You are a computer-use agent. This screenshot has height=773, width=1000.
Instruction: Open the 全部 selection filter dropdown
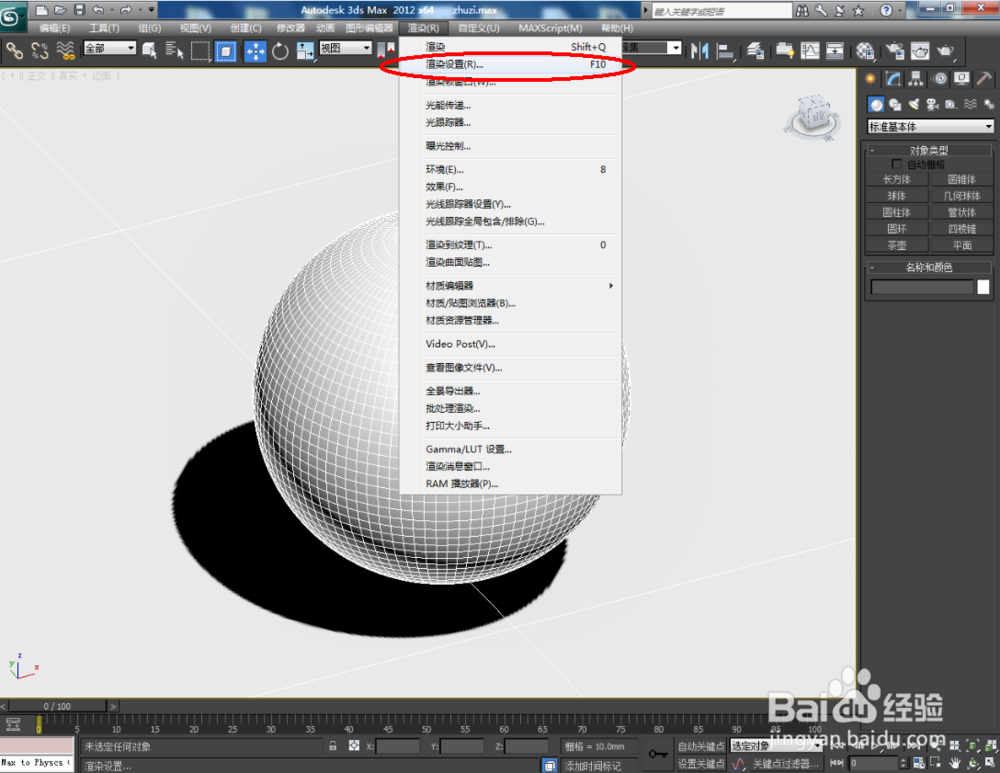110,48
